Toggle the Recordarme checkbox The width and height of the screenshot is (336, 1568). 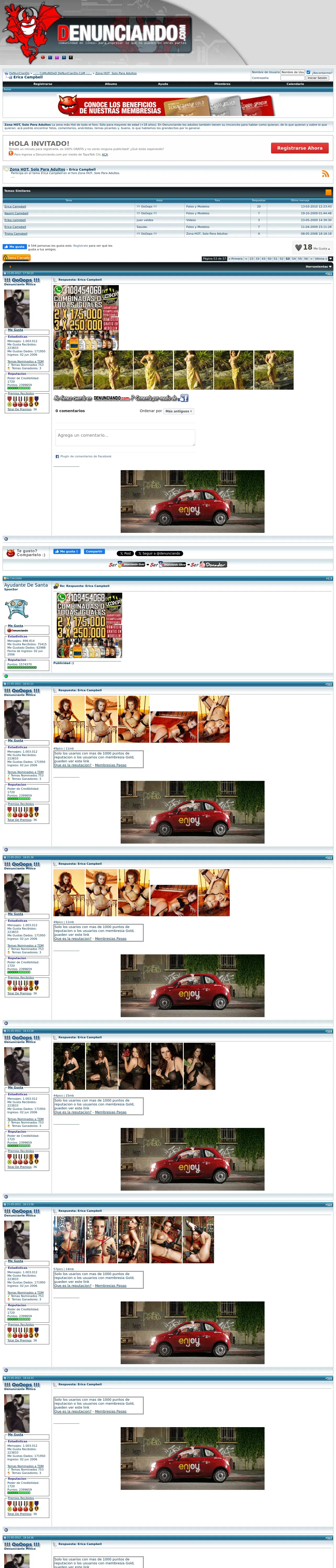click(x=308, y=72)
